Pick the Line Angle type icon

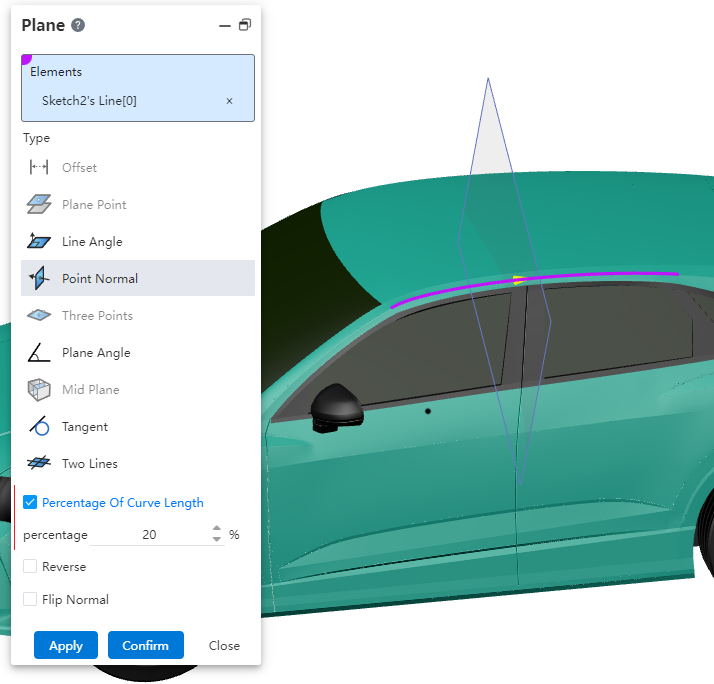coord(39,241)
